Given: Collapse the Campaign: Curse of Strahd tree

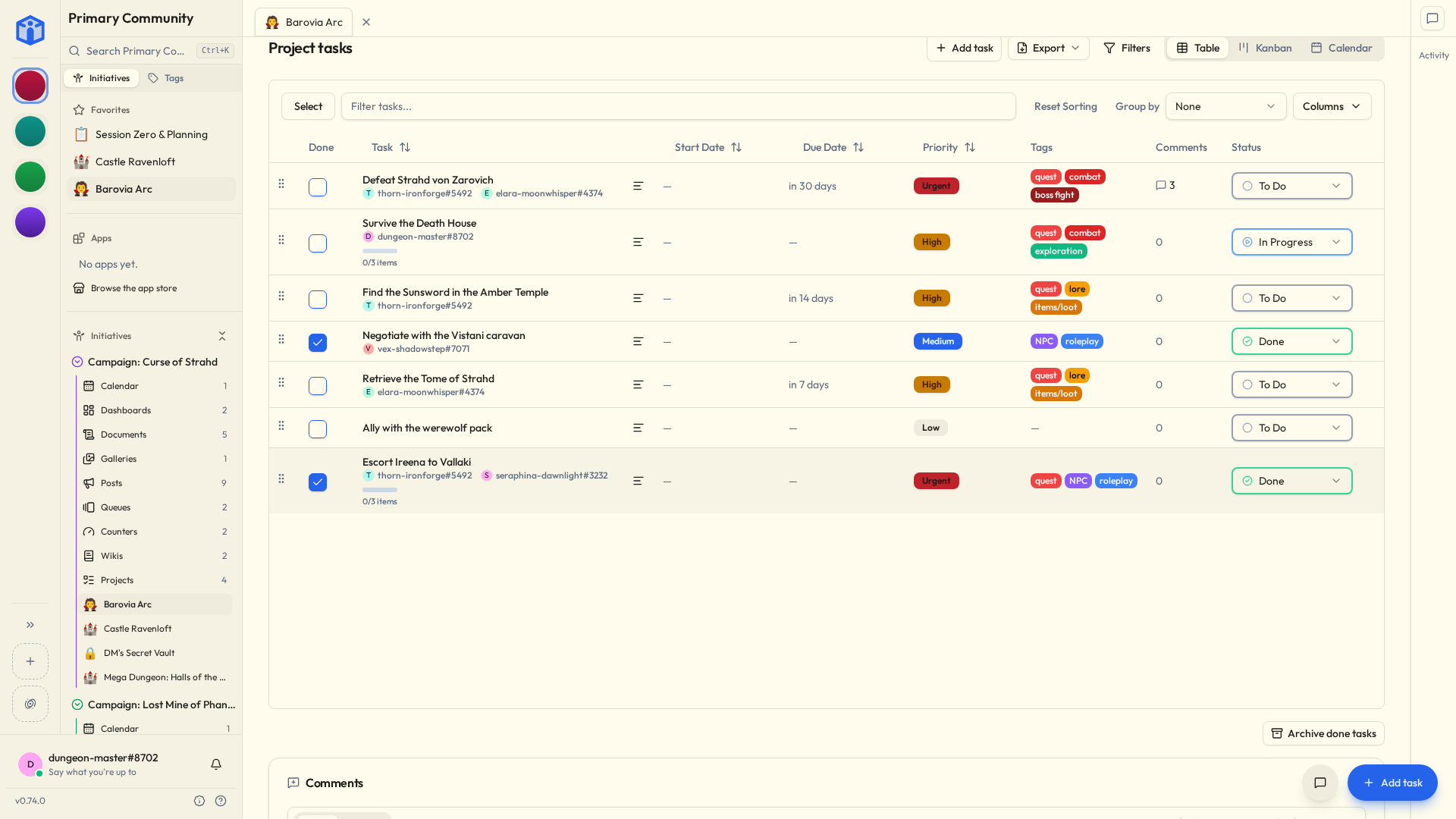Looking at the screenshot, I should point(77,362).
